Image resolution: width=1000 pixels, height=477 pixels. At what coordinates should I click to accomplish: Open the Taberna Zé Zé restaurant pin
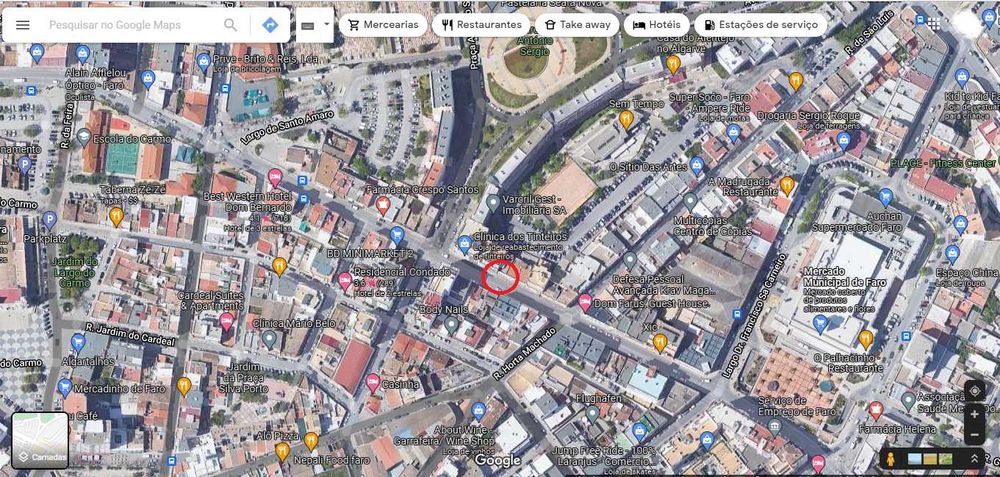(x=116, y=217)
